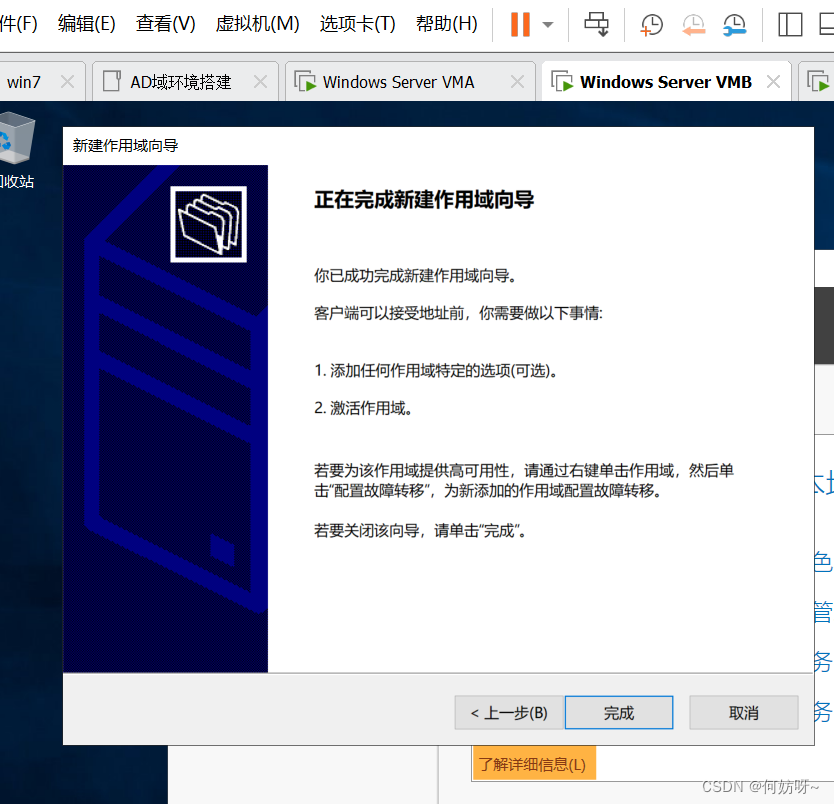Open the 编辑(E) menu
Image resolution: width=834 pixels, height=804 pixels.
click(86, 24)
